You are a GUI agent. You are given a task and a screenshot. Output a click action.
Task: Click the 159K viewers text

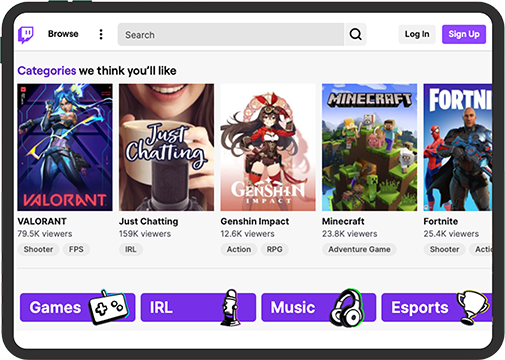point(145,234)
